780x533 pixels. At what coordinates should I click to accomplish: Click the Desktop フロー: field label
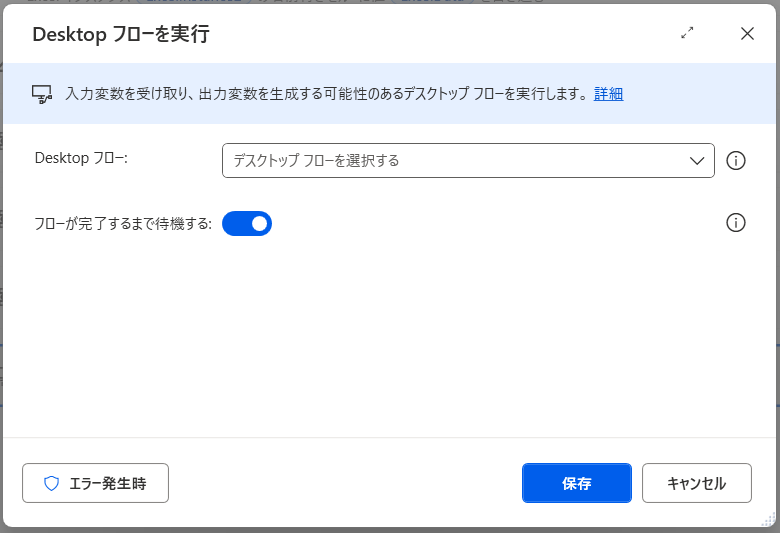click(x=81, y=158)
